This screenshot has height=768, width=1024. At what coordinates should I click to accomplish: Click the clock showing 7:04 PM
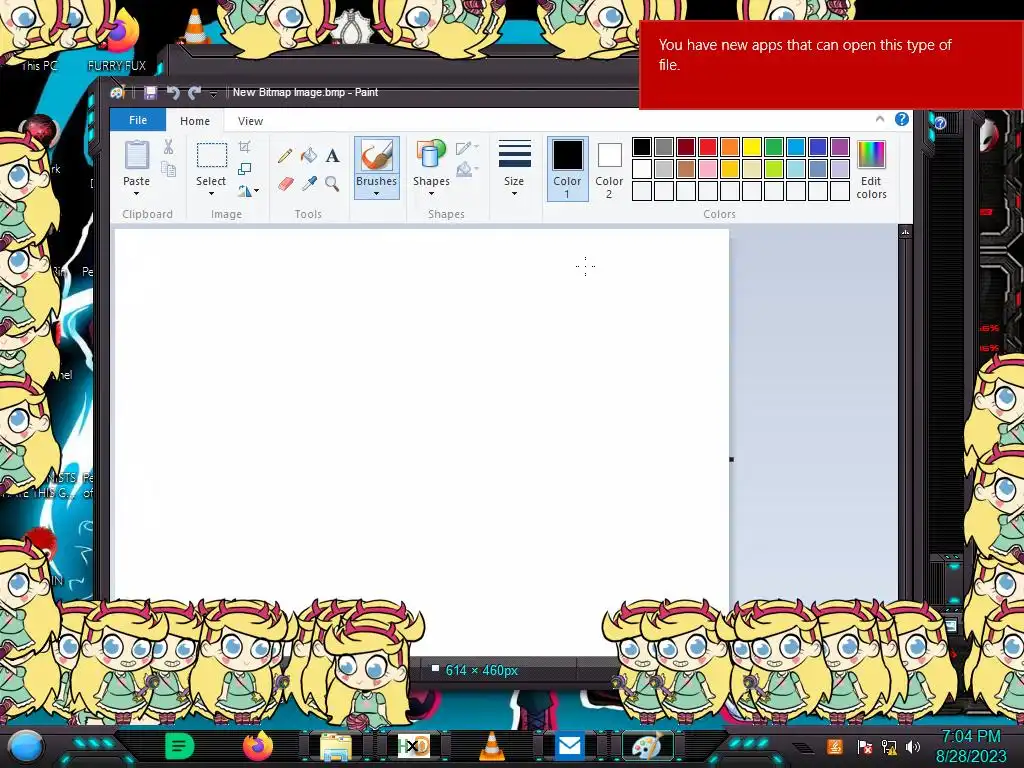(971, 737)
